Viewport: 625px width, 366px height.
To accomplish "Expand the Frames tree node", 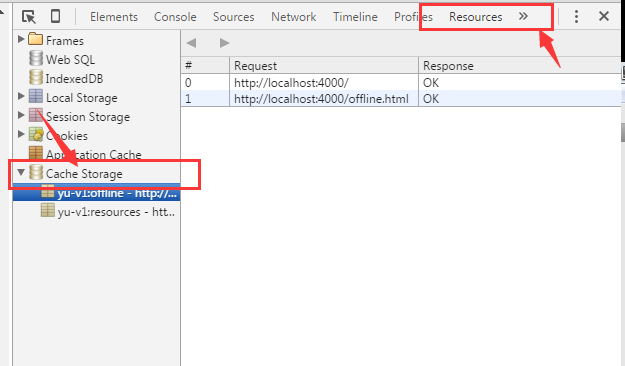I will 21,39.
